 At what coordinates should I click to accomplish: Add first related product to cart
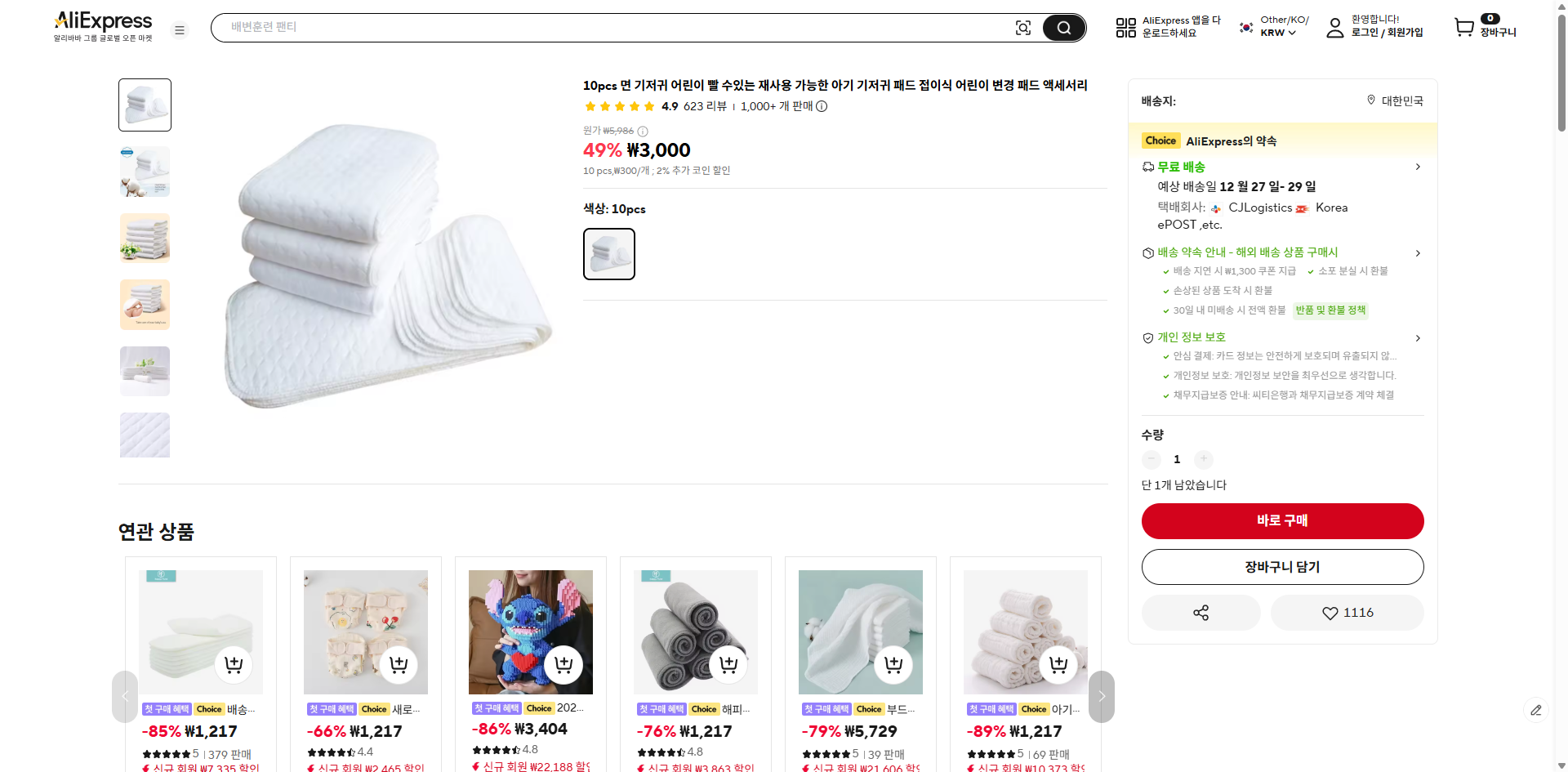(234, 664)
